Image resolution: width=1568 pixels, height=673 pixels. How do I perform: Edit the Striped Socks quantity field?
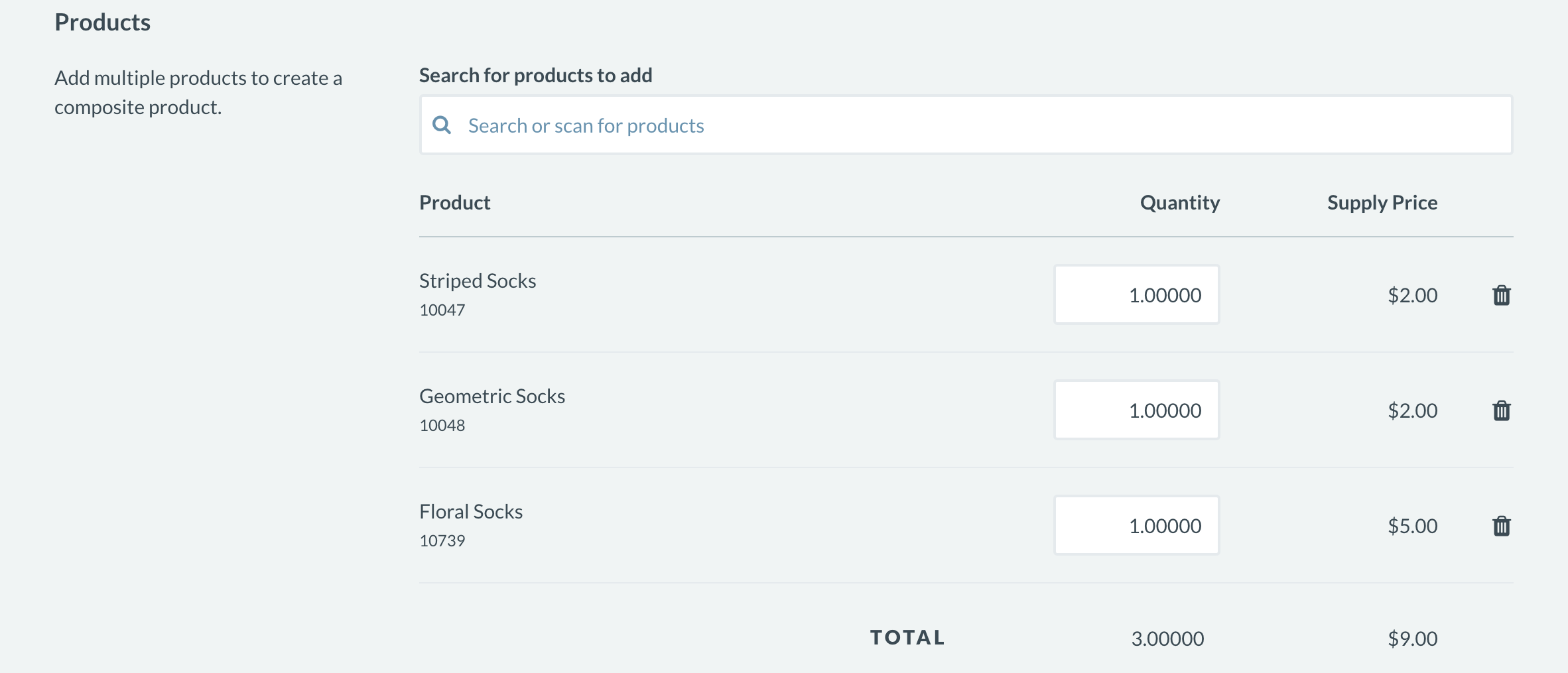tap(1136, 295)
